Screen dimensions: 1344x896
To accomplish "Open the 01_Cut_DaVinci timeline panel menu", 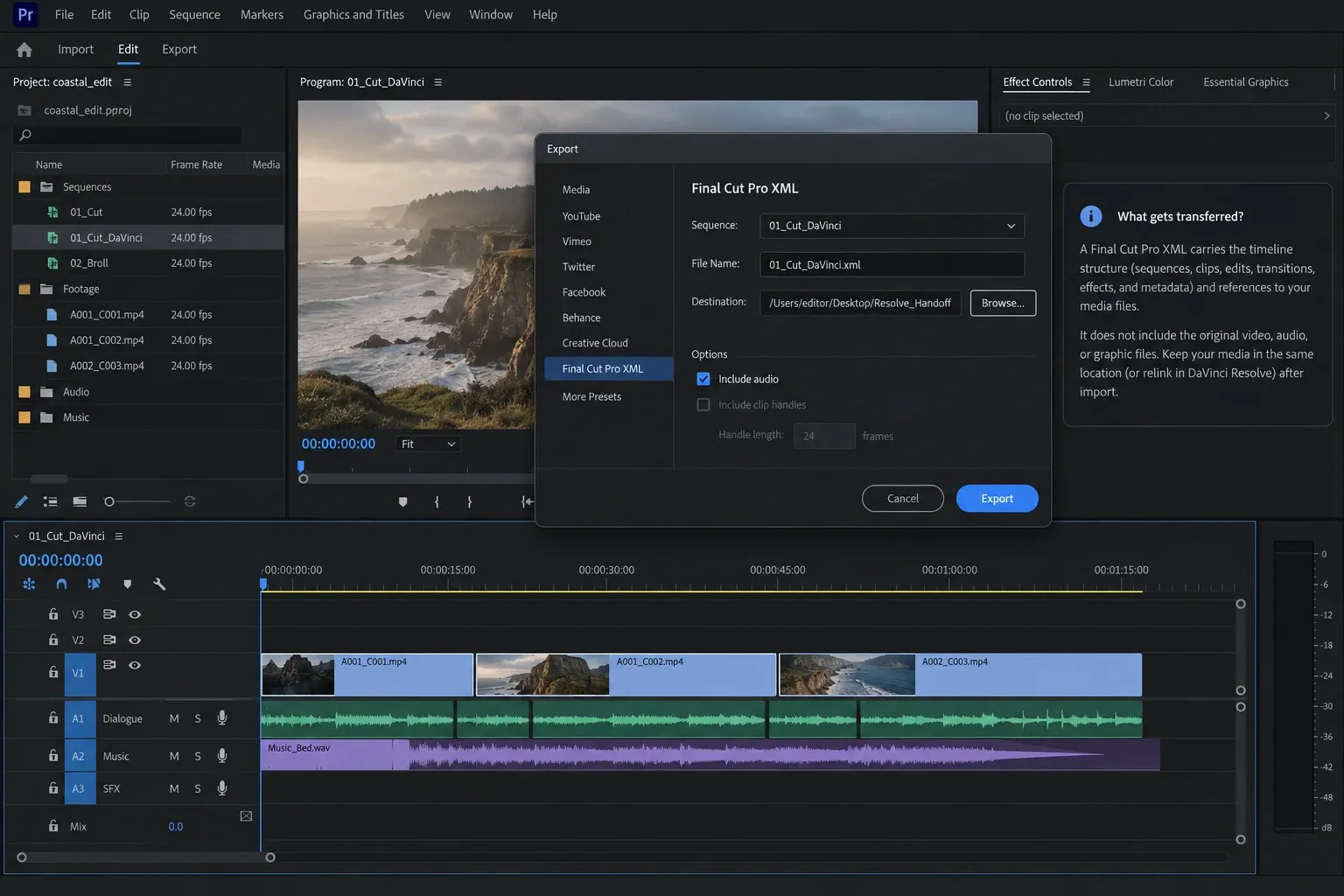I will pyautogui.click(x=119, y=536).
